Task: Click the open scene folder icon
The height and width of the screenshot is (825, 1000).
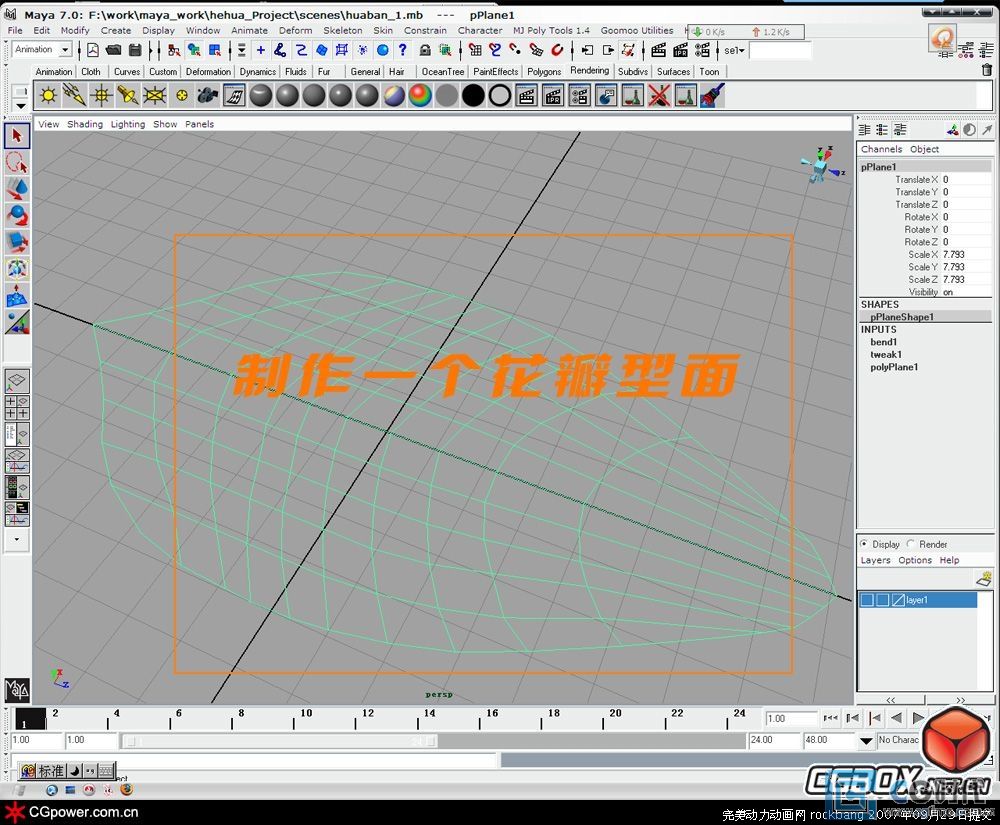Action: 114,50
